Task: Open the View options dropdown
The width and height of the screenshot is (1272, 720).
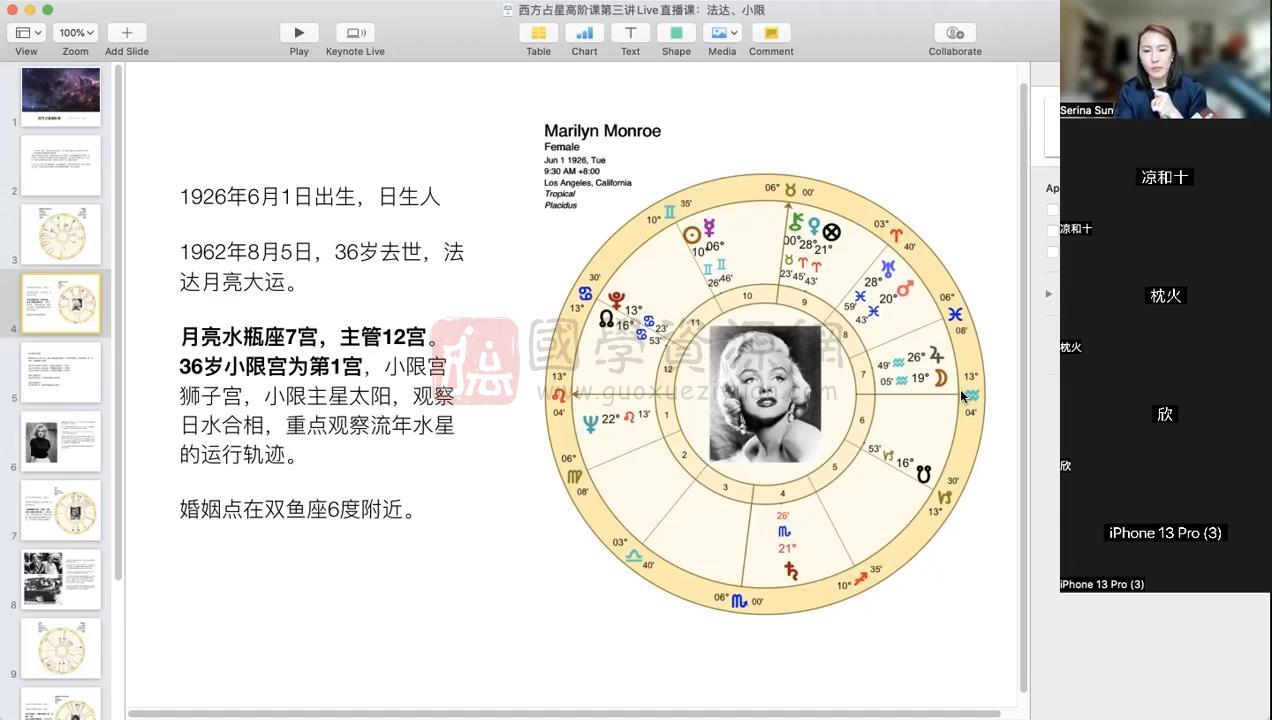Action: tap(26, 32)
